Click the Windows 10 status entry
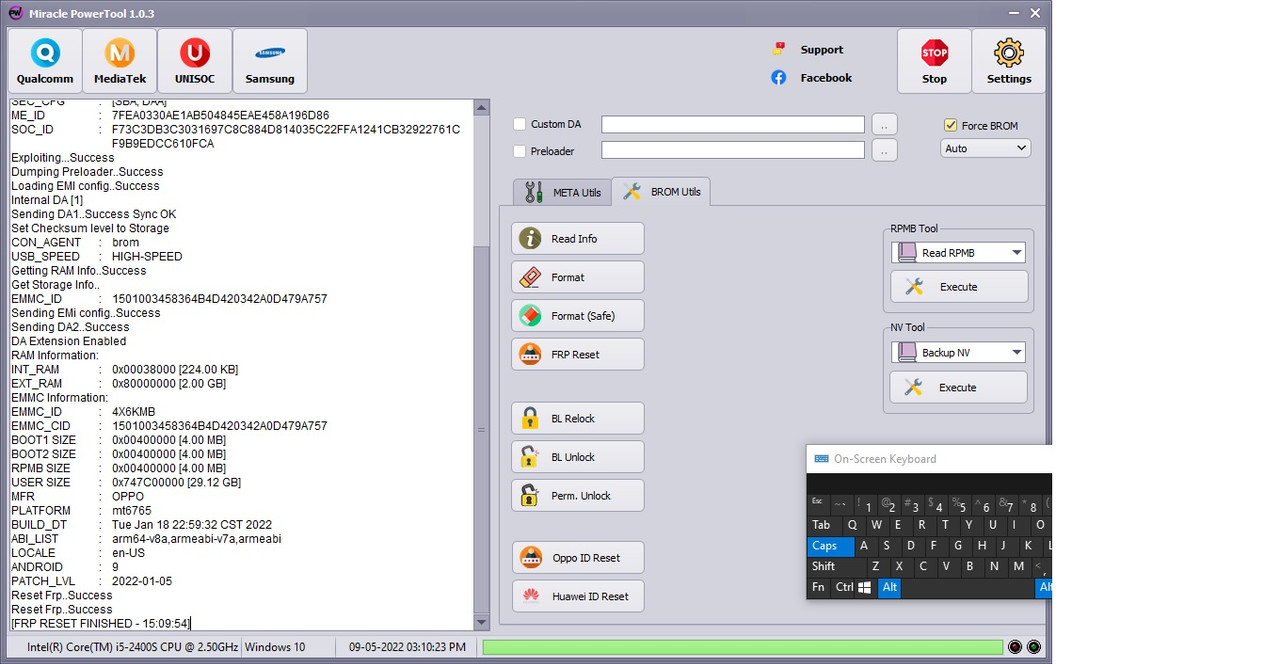The width and height of the screenshot is (1280, 664). pyautogui.click(x=275, y=647)
